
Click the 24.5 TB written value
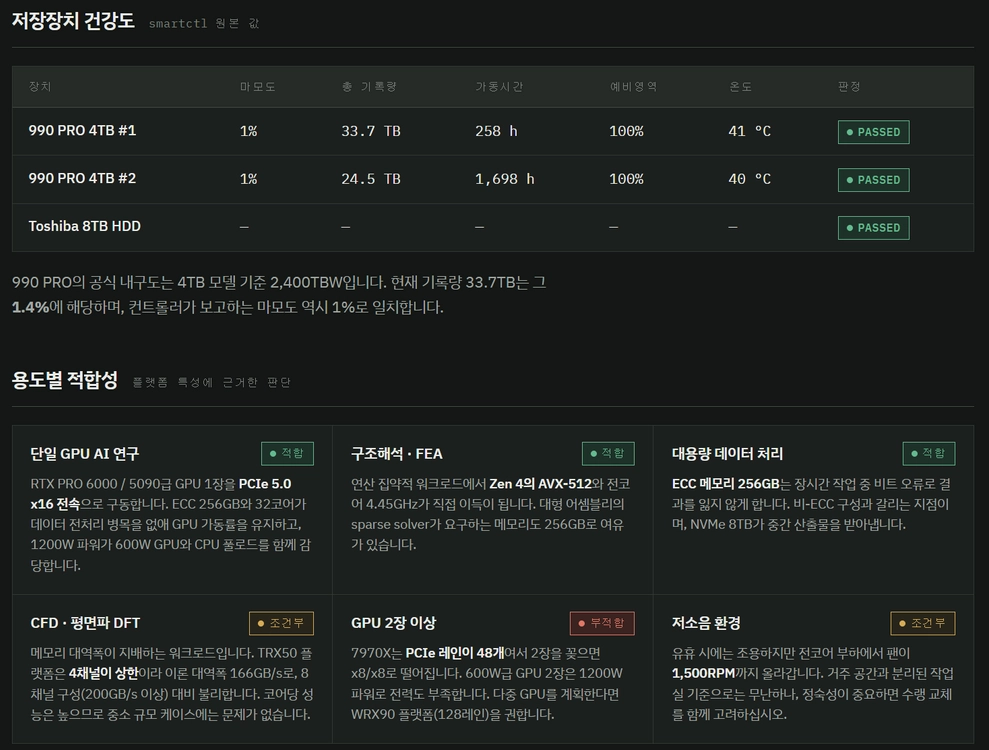coord(371,179)
